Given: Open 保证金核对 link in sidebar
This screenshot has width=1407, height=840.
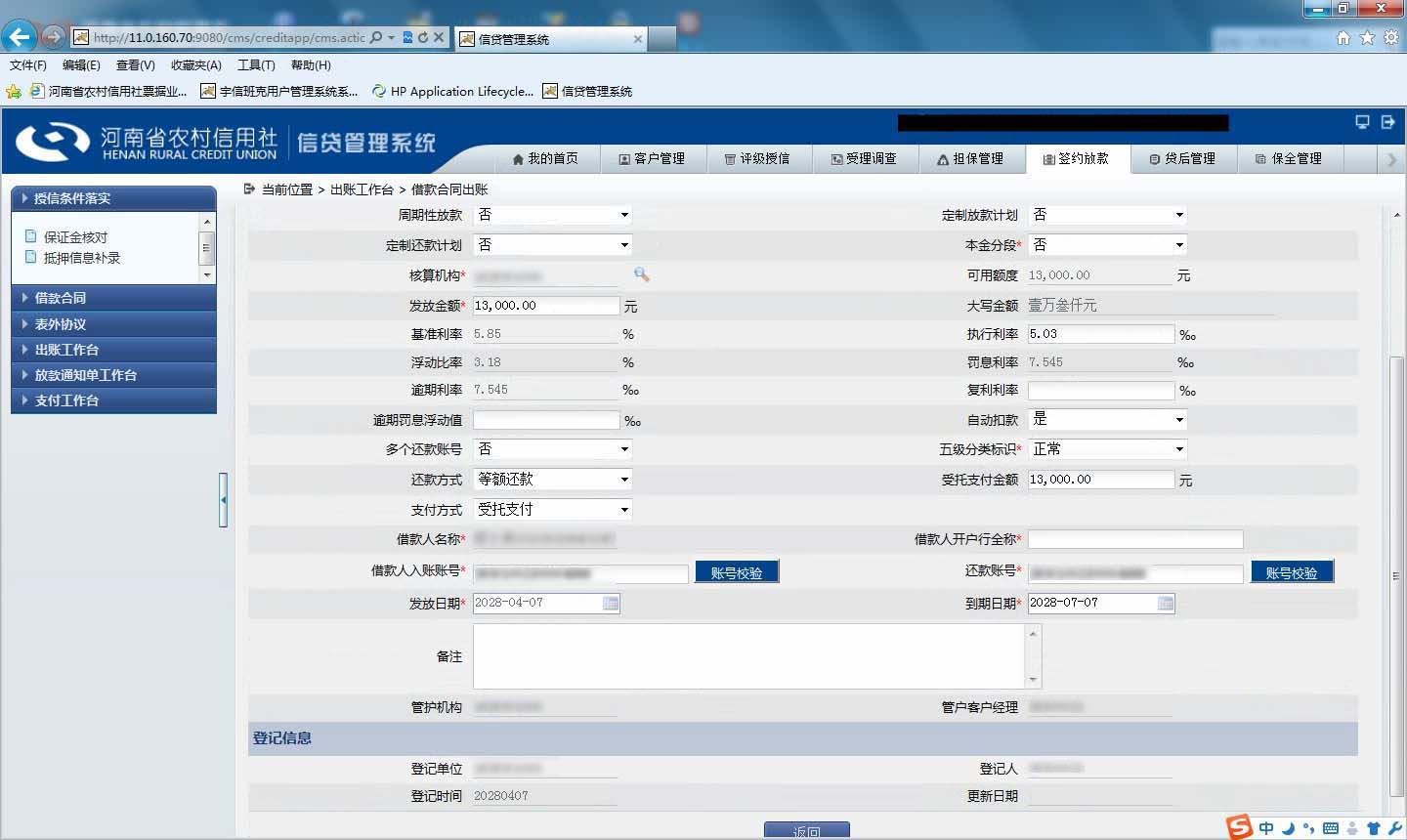Looking at the screenshot, I should [76, 237].
